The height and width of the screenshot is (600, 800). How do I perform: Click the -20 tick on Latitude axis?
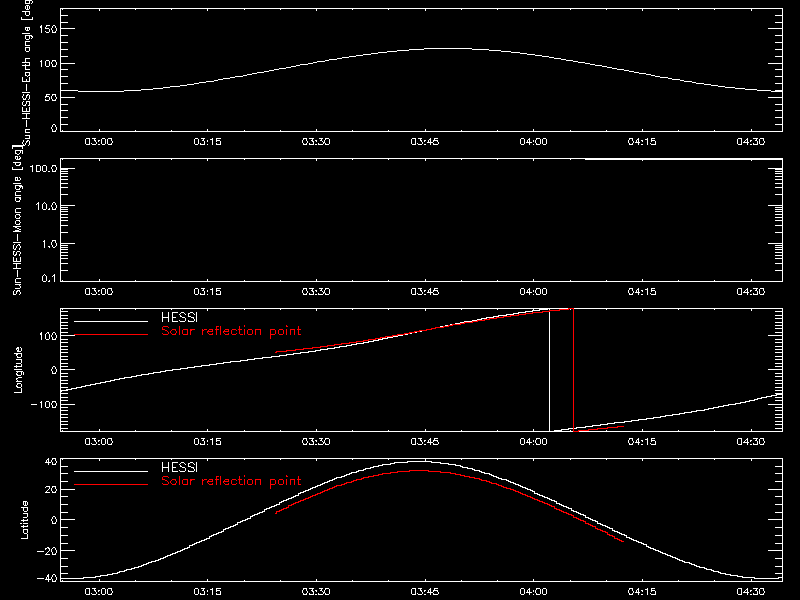[x=47, y=551]
